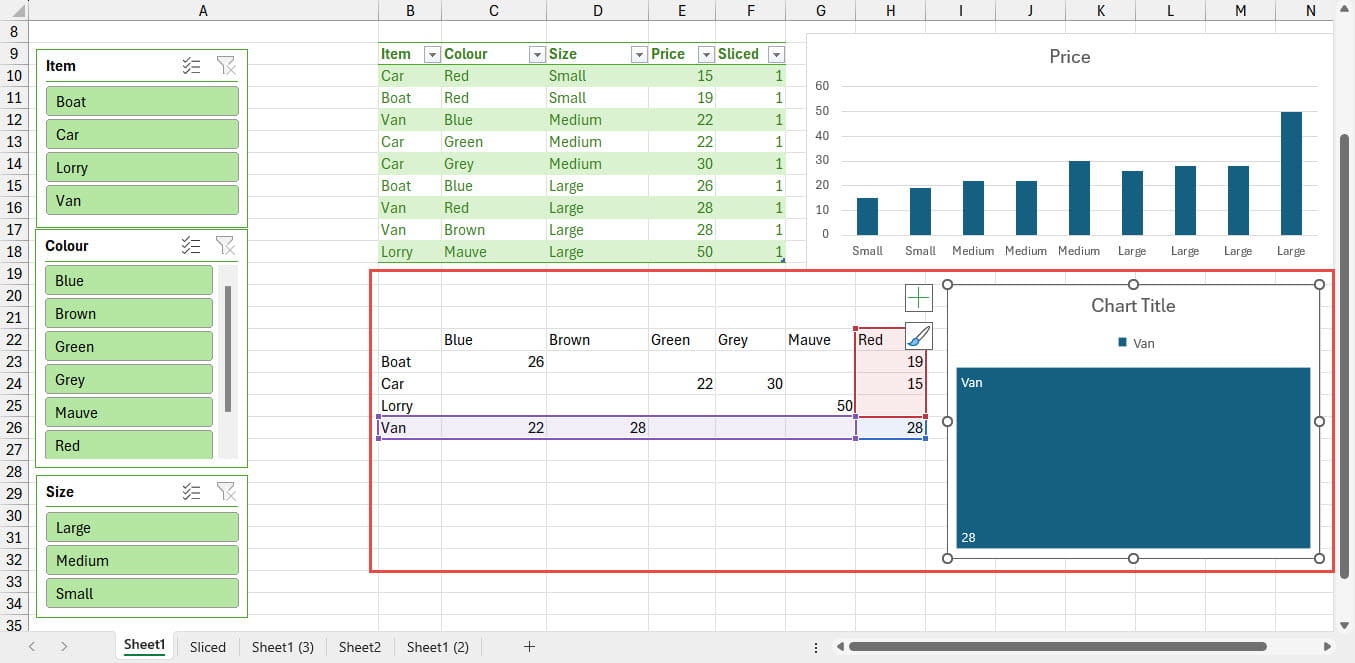This screenshot has height=663, width=1355.
Task: Clear the filter on the Colour slicer
Action: tap(226, 246)
